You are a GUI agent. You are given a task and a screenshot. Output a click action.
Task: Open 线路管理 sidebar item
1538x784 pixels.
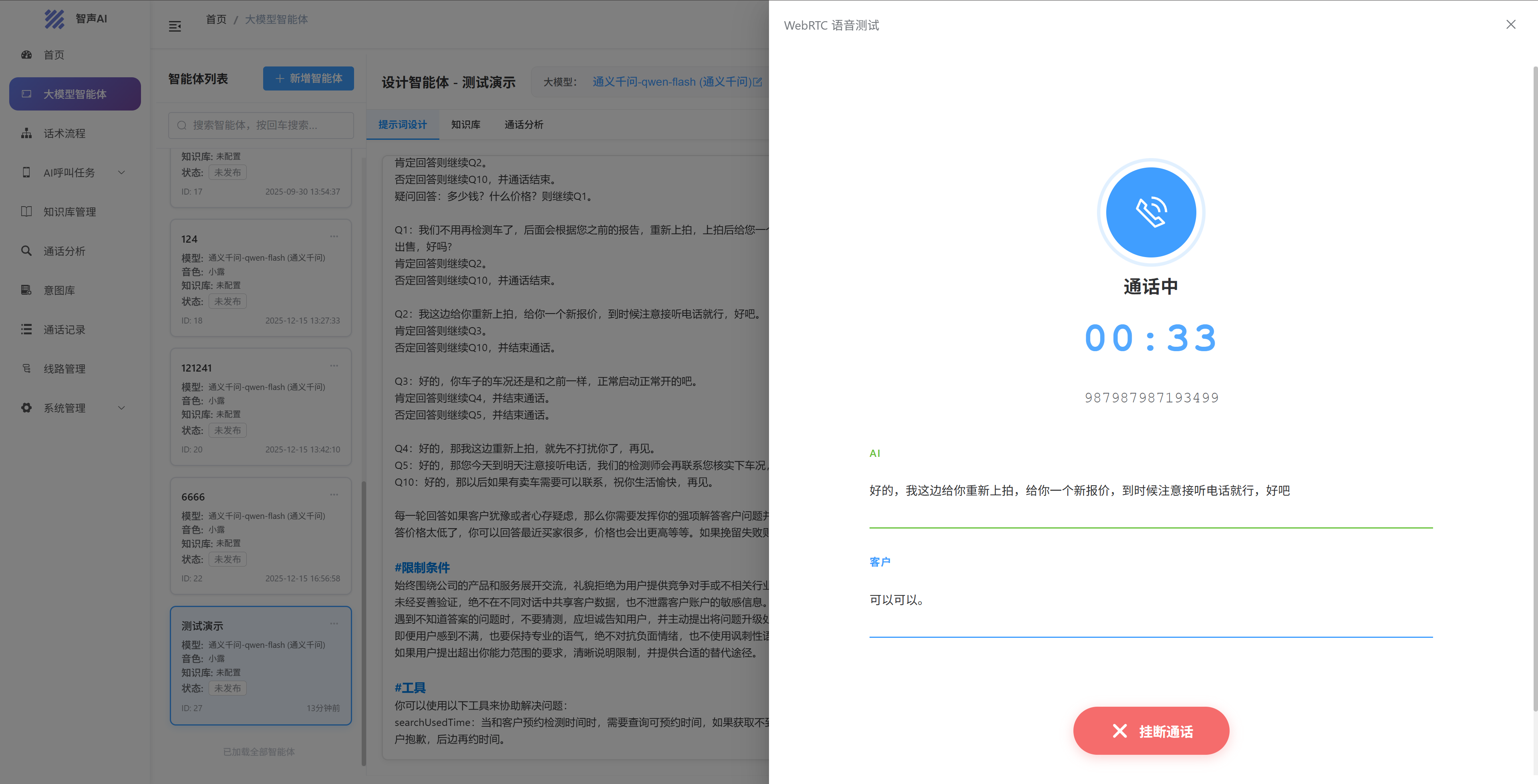(x=64, y=369)
